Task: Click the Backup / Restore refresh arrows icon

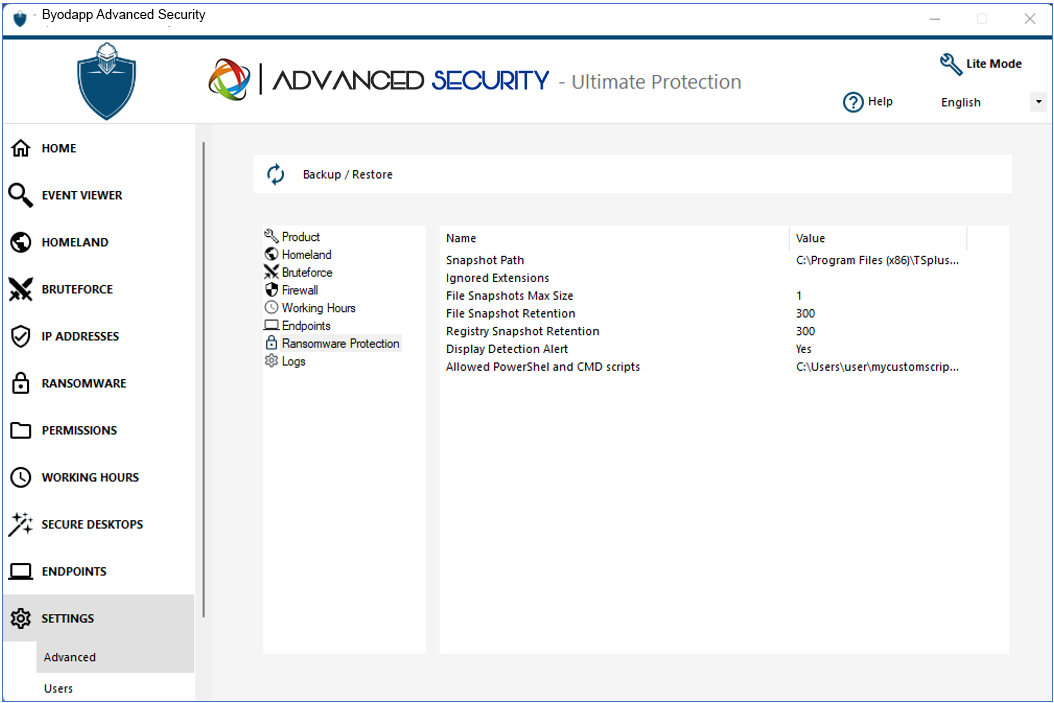Action: click(276, 174)
